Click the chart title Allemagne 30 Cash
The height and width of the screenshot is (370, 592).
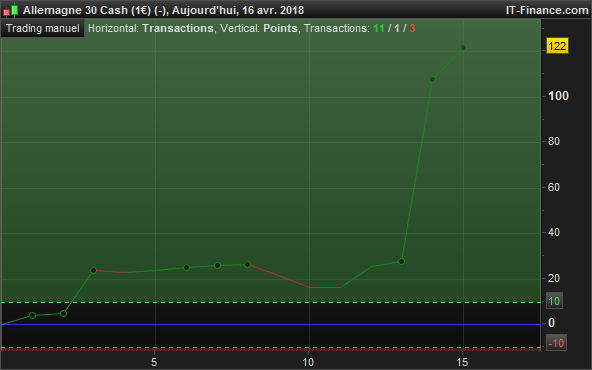coord(76,10)
